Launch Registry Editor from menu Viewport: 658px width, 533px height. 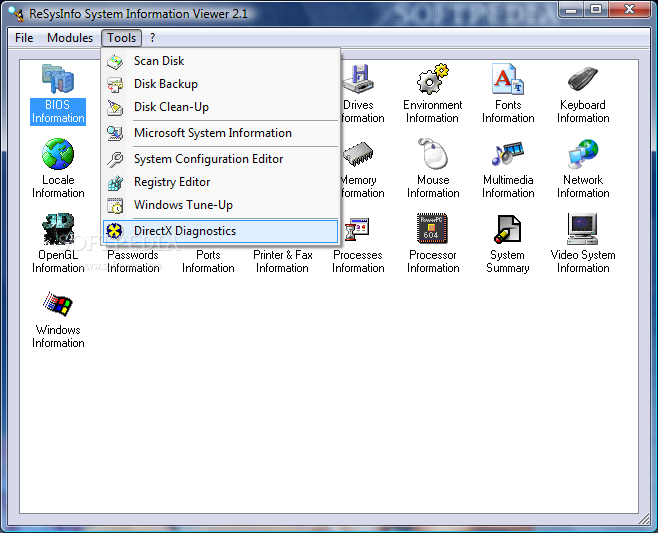[220, 182]
